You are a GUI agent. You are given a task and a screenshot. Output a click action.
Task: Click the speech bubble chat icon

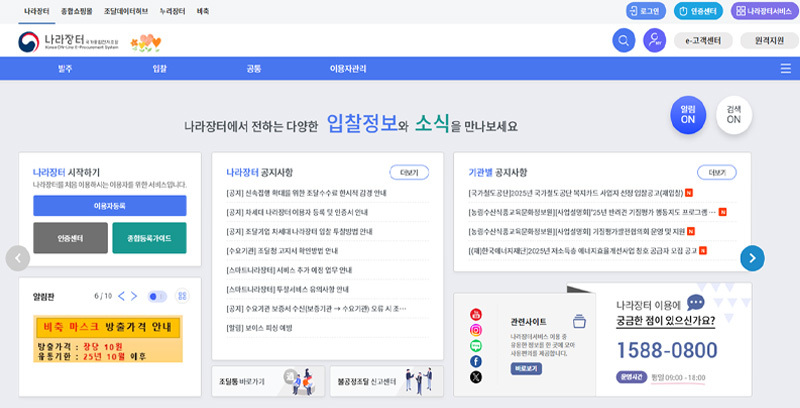(695, 302)
